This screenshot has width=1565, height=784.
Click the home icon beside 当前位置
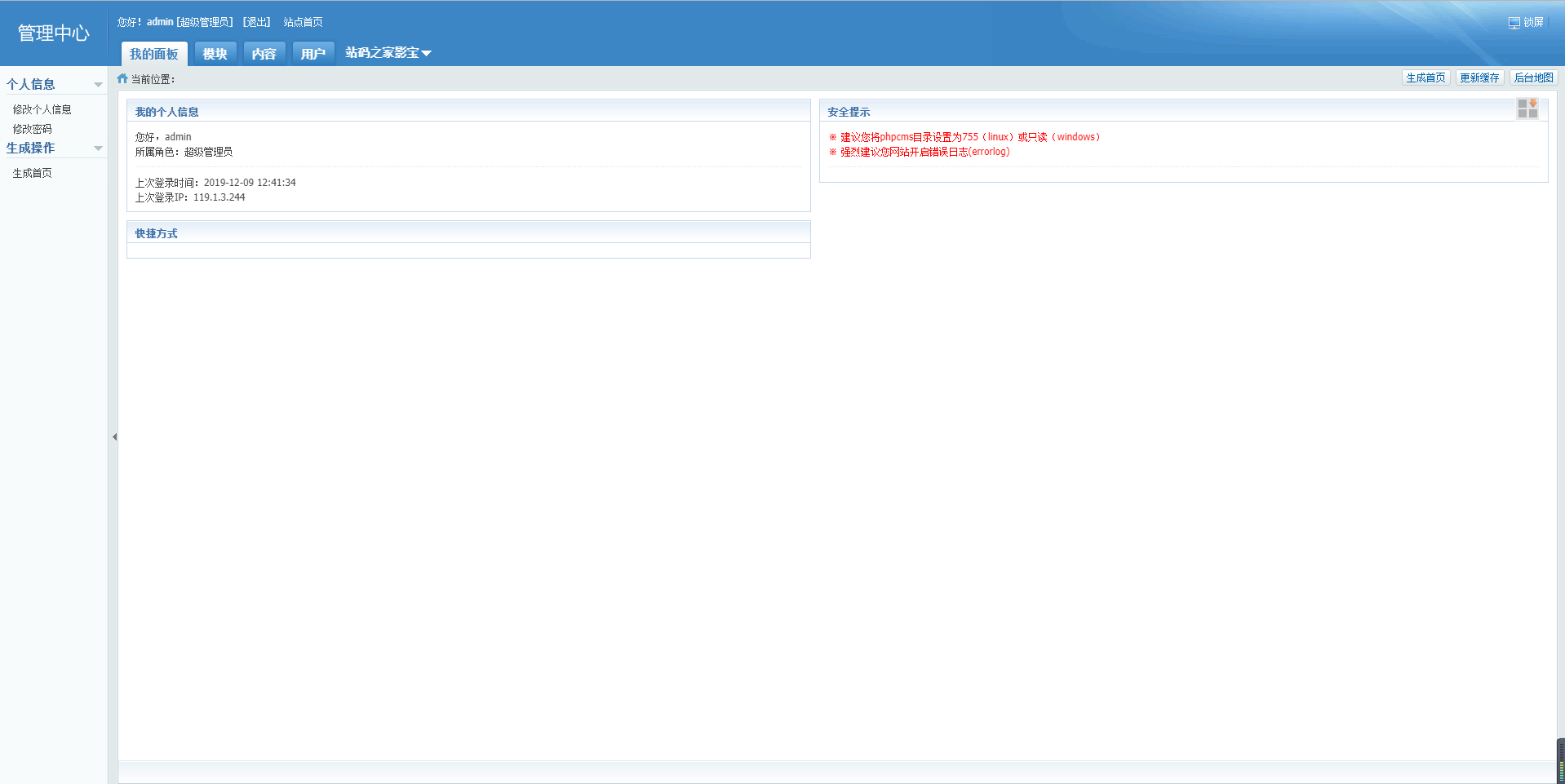(x=122, y=79)
